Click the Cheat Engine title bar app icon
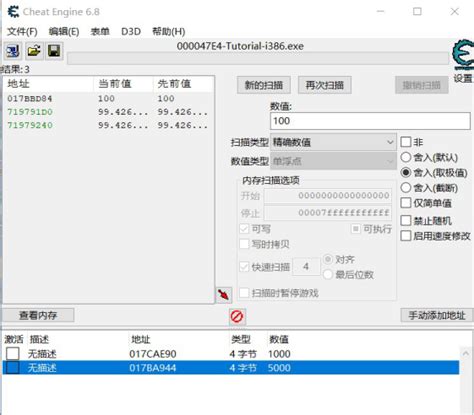The width and height of the screenshot is (474, 415). tap(13, 12)
